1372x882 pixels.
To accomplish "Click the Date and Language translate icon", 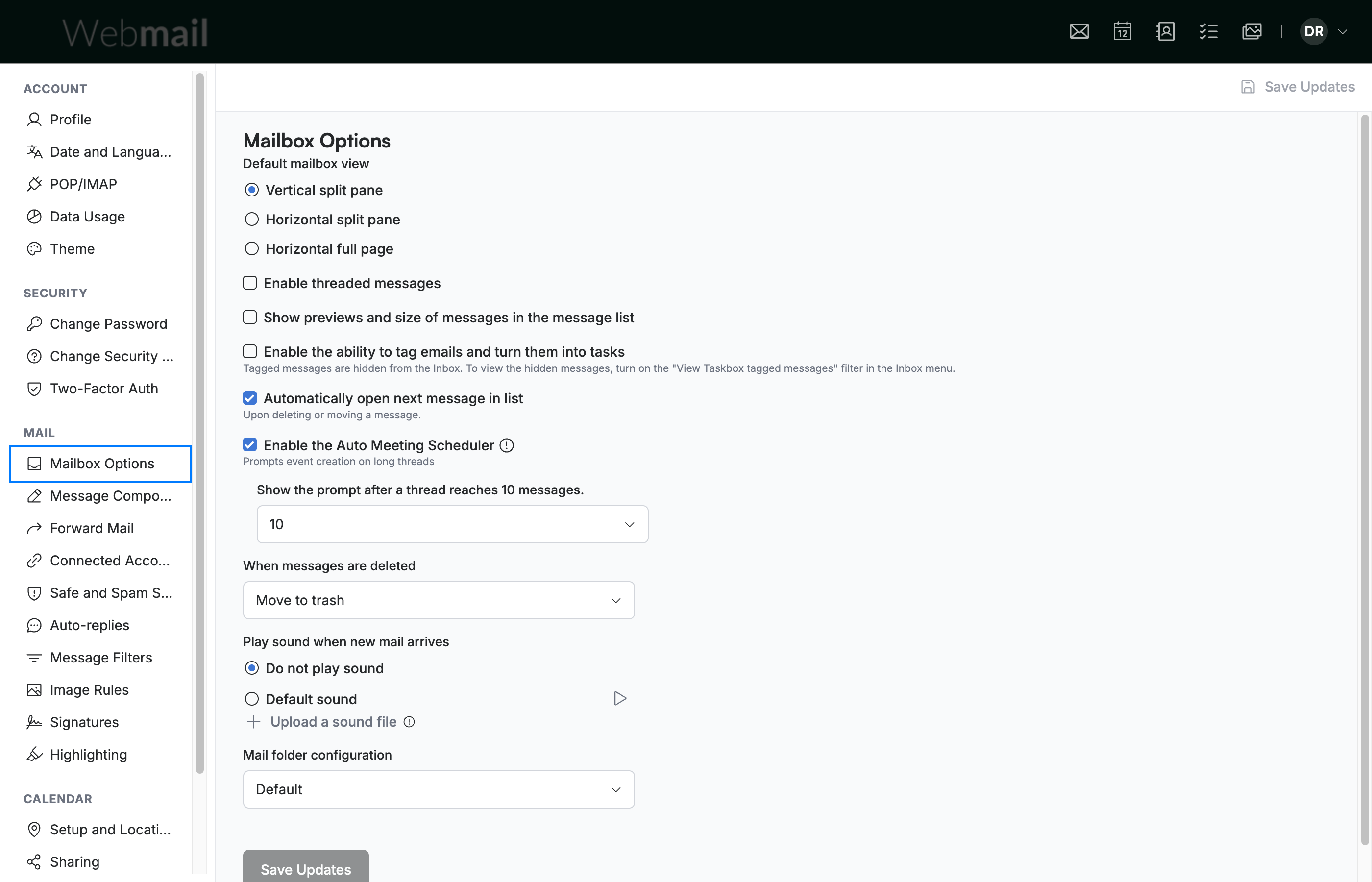I will point(34,152).
